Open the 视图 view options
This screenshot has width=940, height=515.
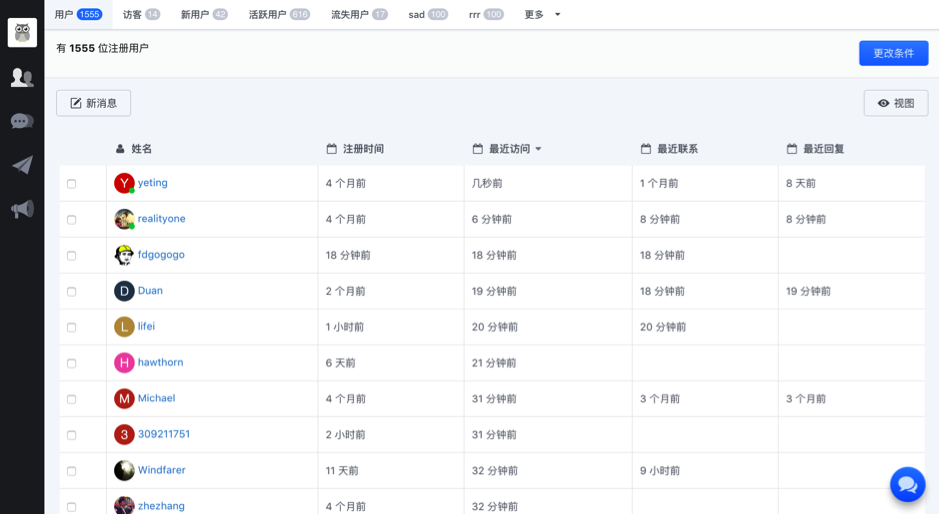[895, 103]
